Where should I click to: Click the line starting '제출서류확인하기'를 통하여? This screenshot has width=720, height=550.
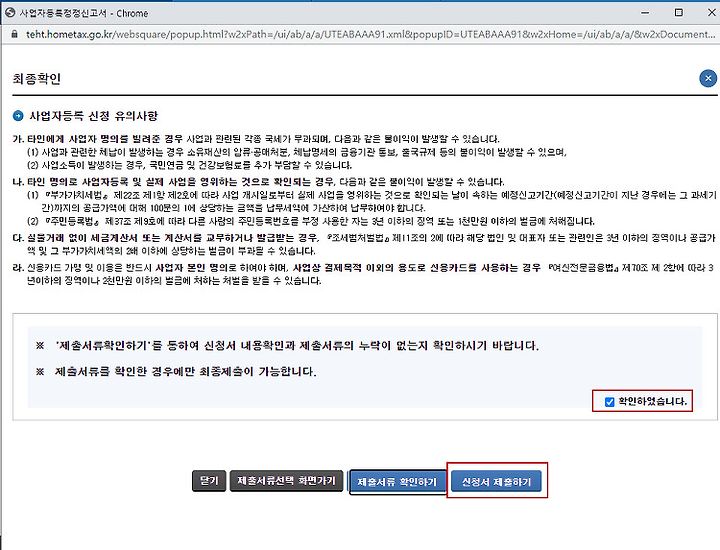[297, 346]
